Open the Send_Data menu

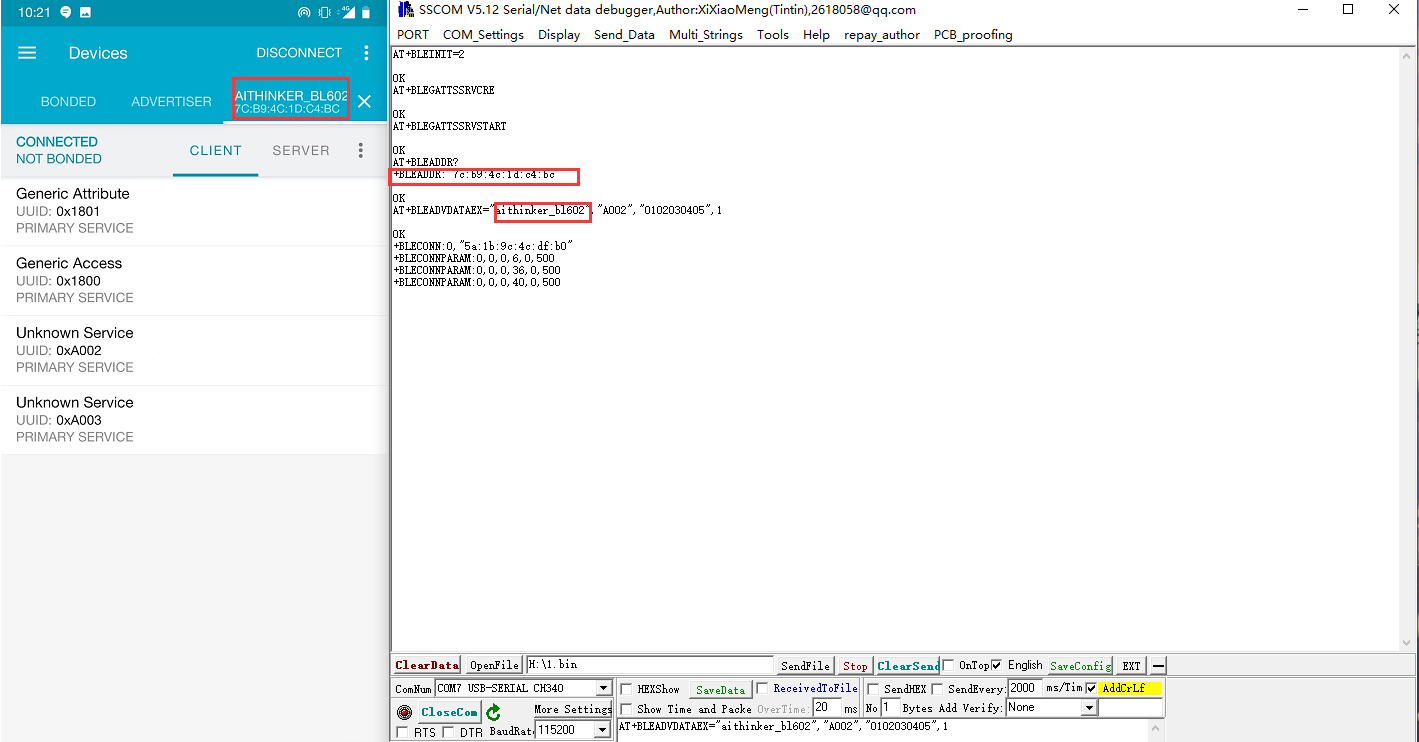[624, 34]
